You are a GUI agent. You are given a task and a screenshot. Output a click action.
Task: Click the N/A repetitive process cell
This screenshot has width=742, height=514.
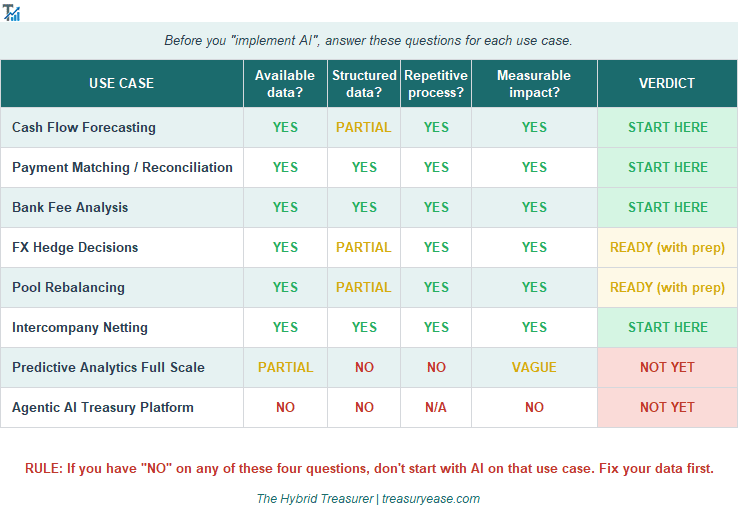pyautogui.click(x=436, y=407)
